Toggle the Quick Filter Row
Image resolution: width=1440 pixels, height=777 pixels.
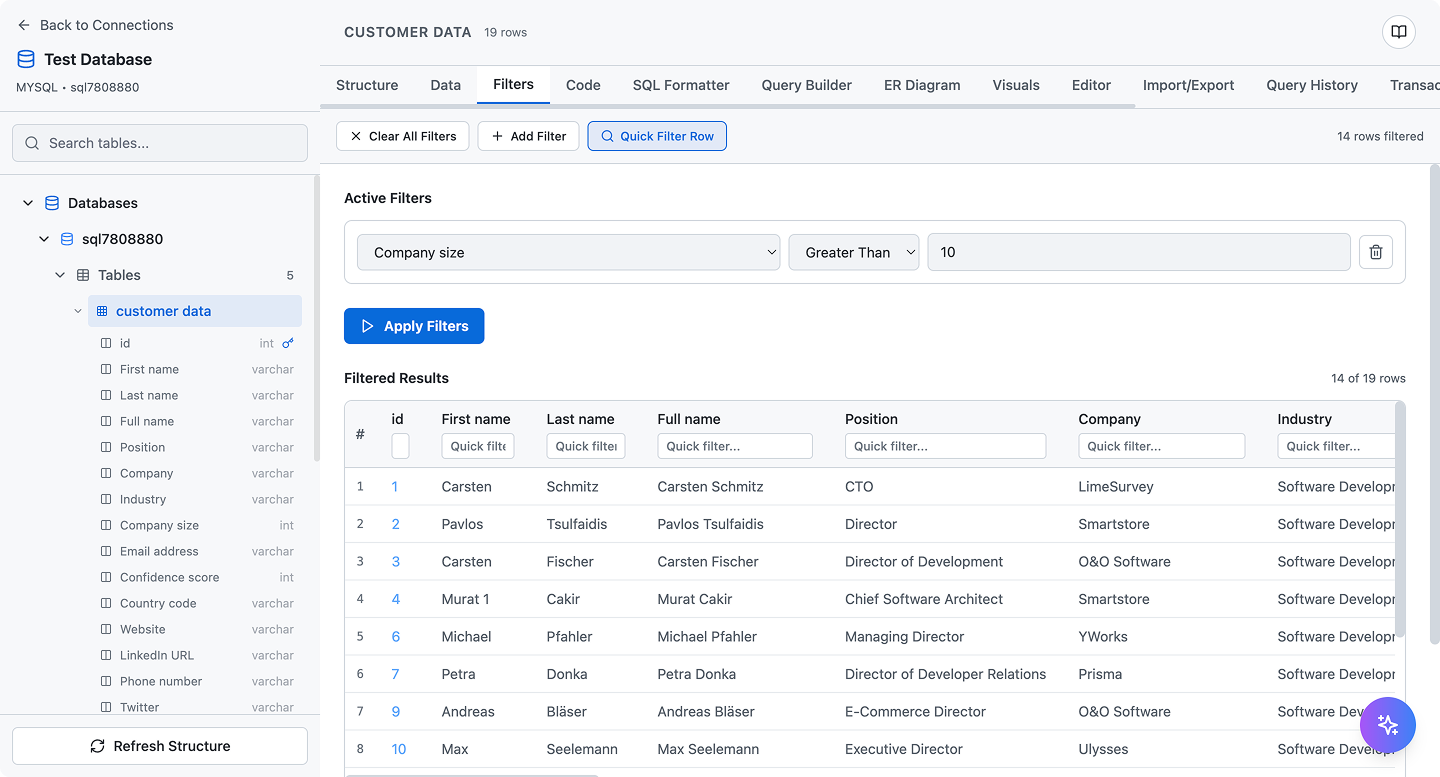tap(657, 136)
